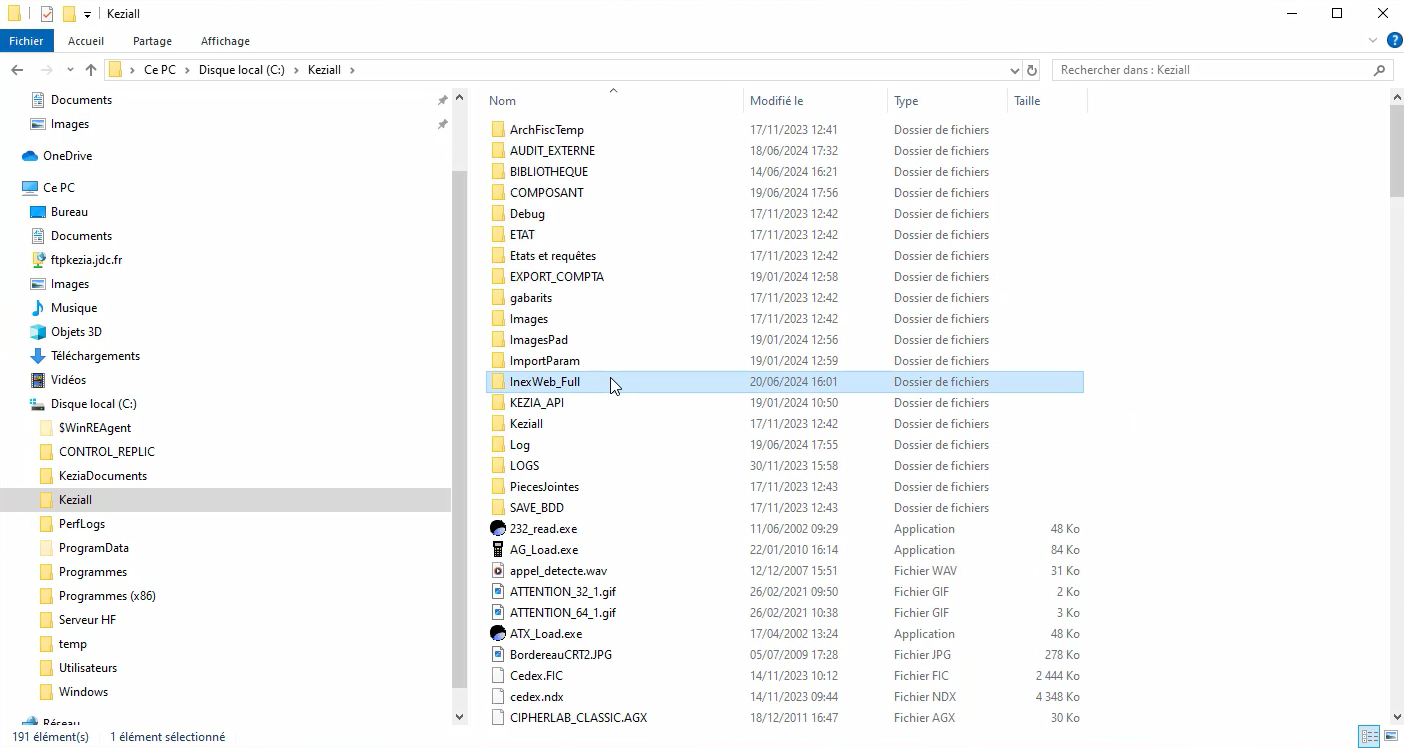Open the recent locations dropdown arrow
1404x748 pixels.
[x=70, y=70]
